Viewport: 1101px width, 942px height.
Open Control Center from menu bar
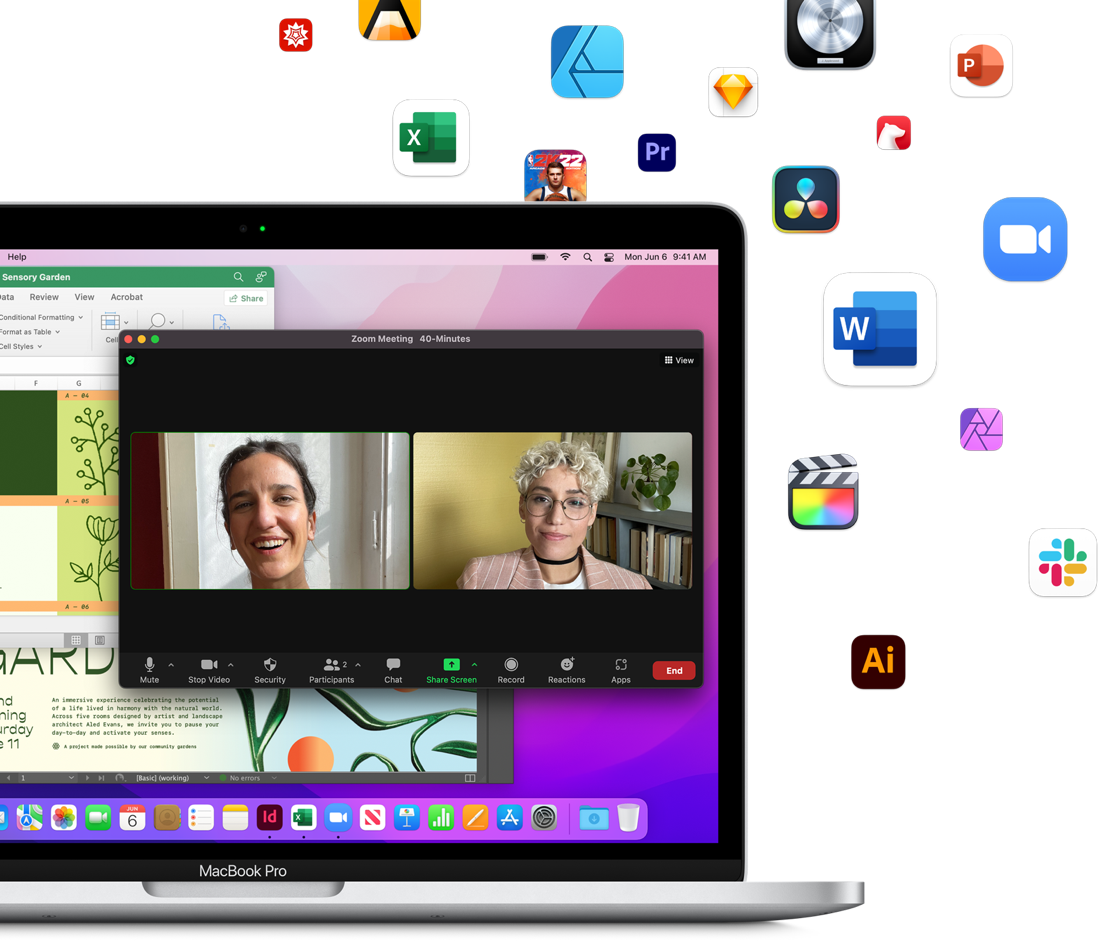609,257
